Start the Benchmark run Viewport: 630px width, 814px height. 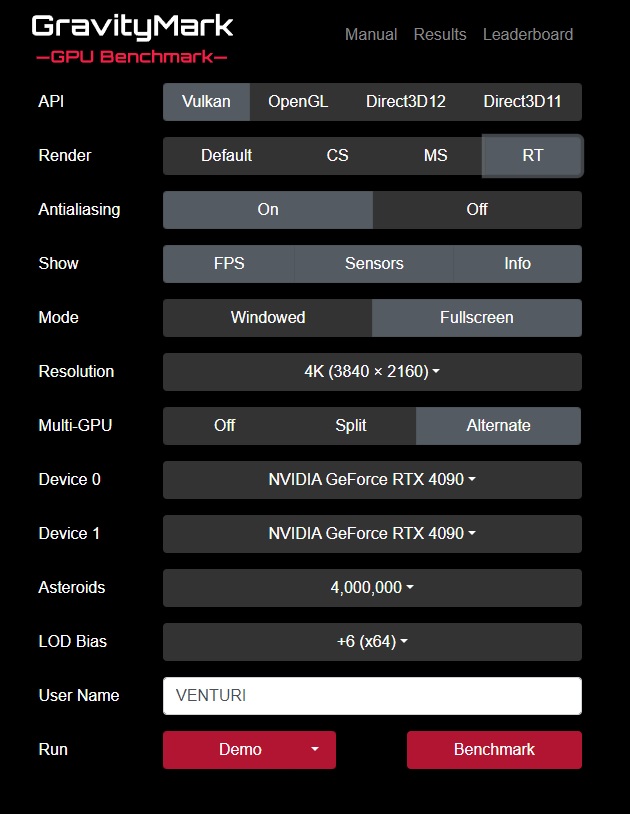(x=494, y=749)
